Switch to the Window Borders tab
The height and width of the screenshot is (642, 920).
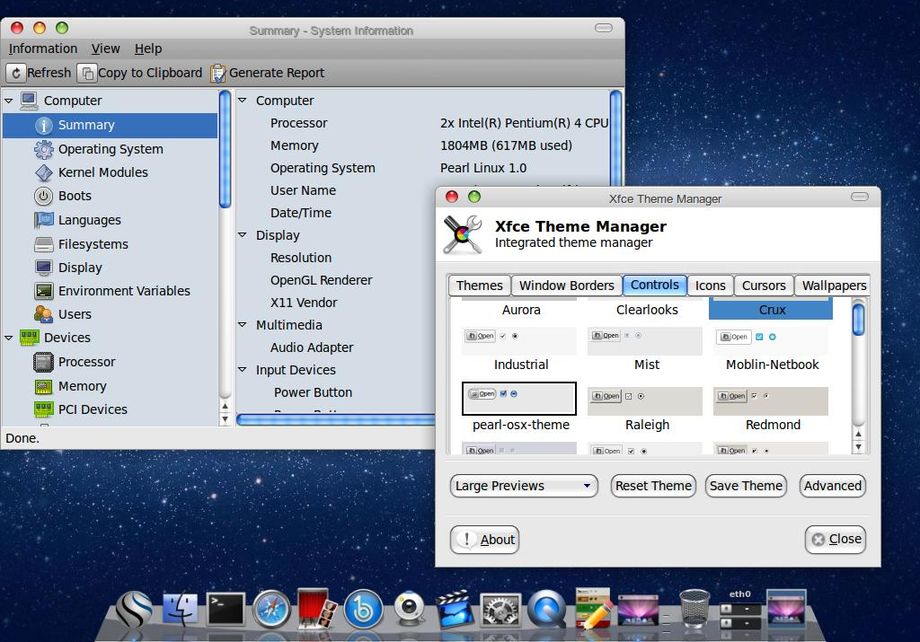coord(566,285)
